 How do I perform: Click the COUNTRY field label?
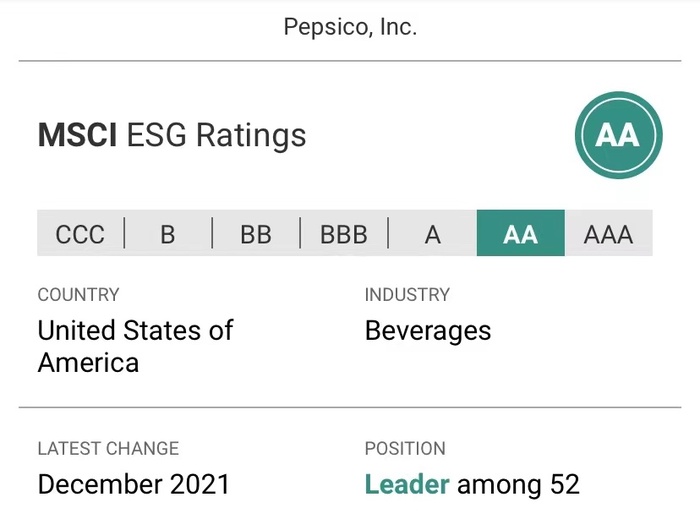(x=79, y=295)
